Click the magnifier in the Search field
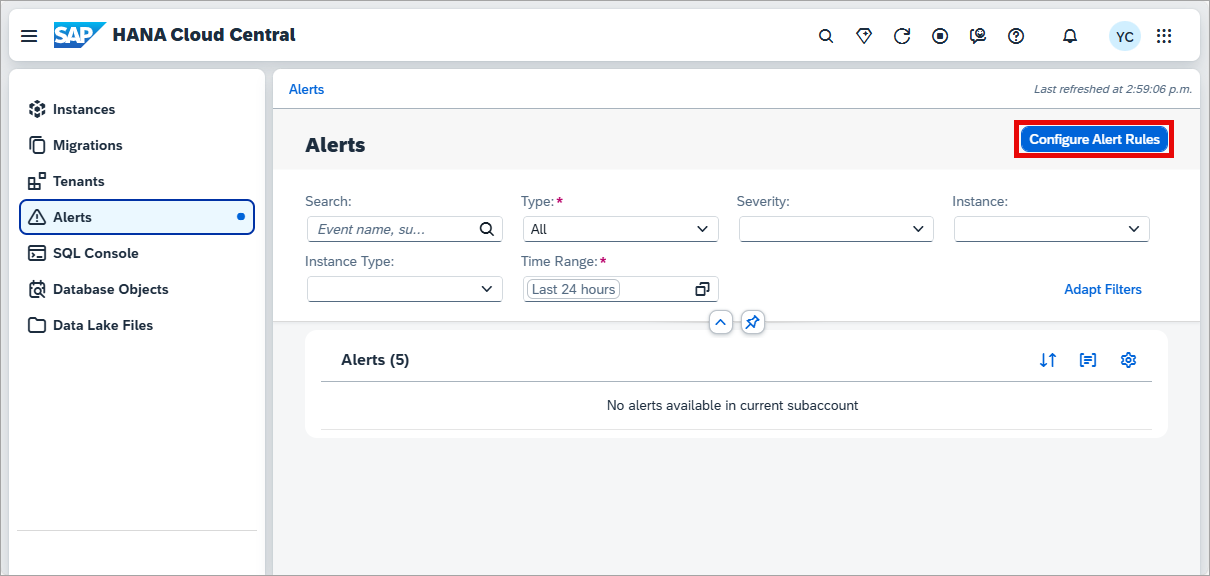Viewport: 1210px width, 576px height. pos(487,229)
